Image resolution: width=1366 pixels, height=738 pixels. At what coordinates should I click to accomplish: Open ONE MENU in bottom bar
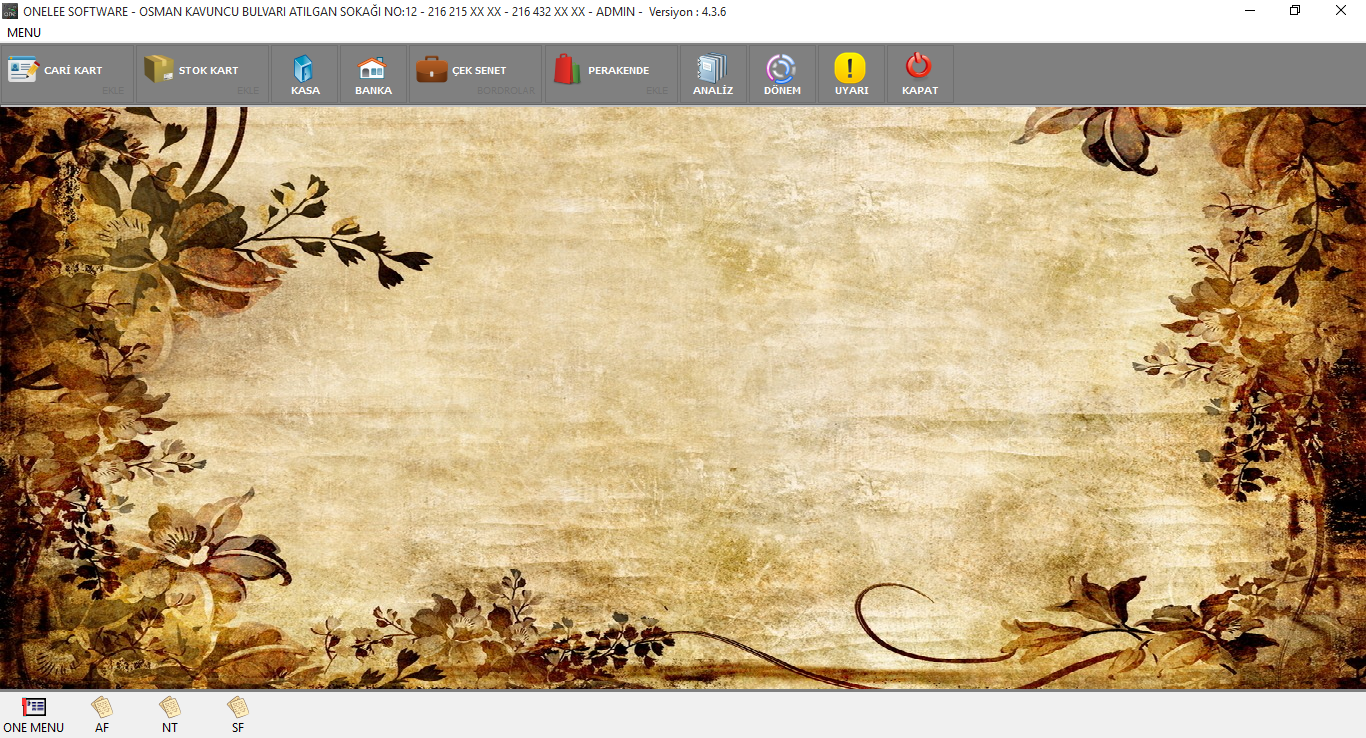point(34,715)
